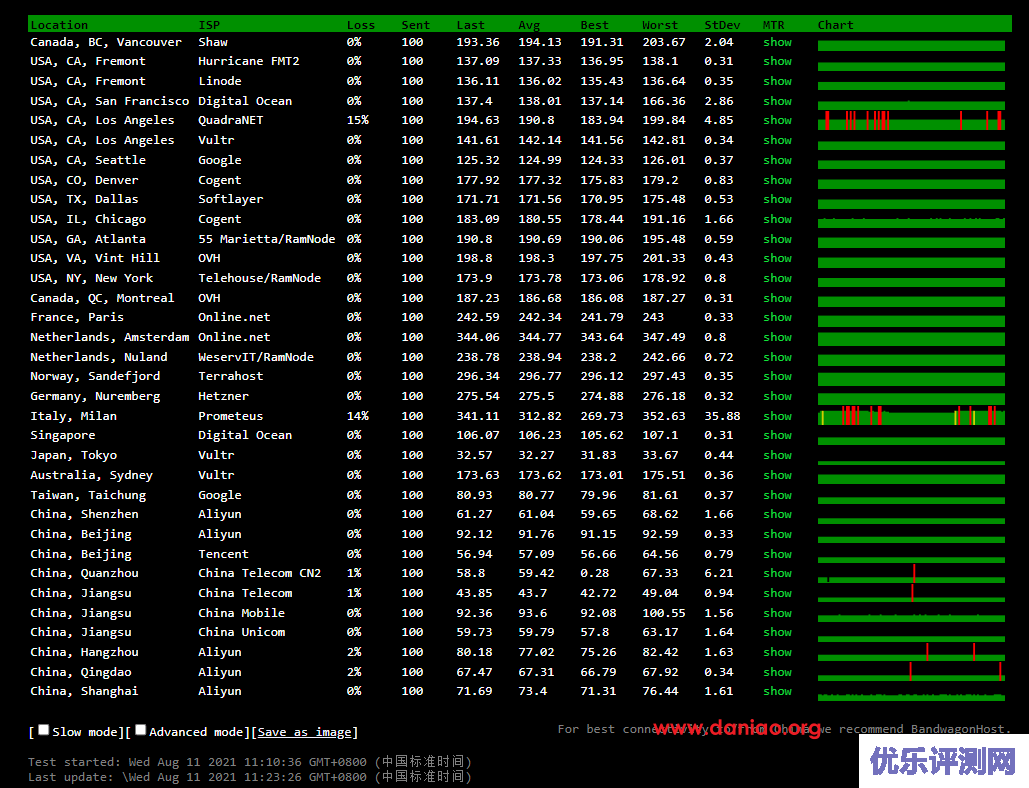This screenshot has height=788, width=1029.
Task: Show MTR for Dallas Softlayer row
Action: click(x=778, y=199)
